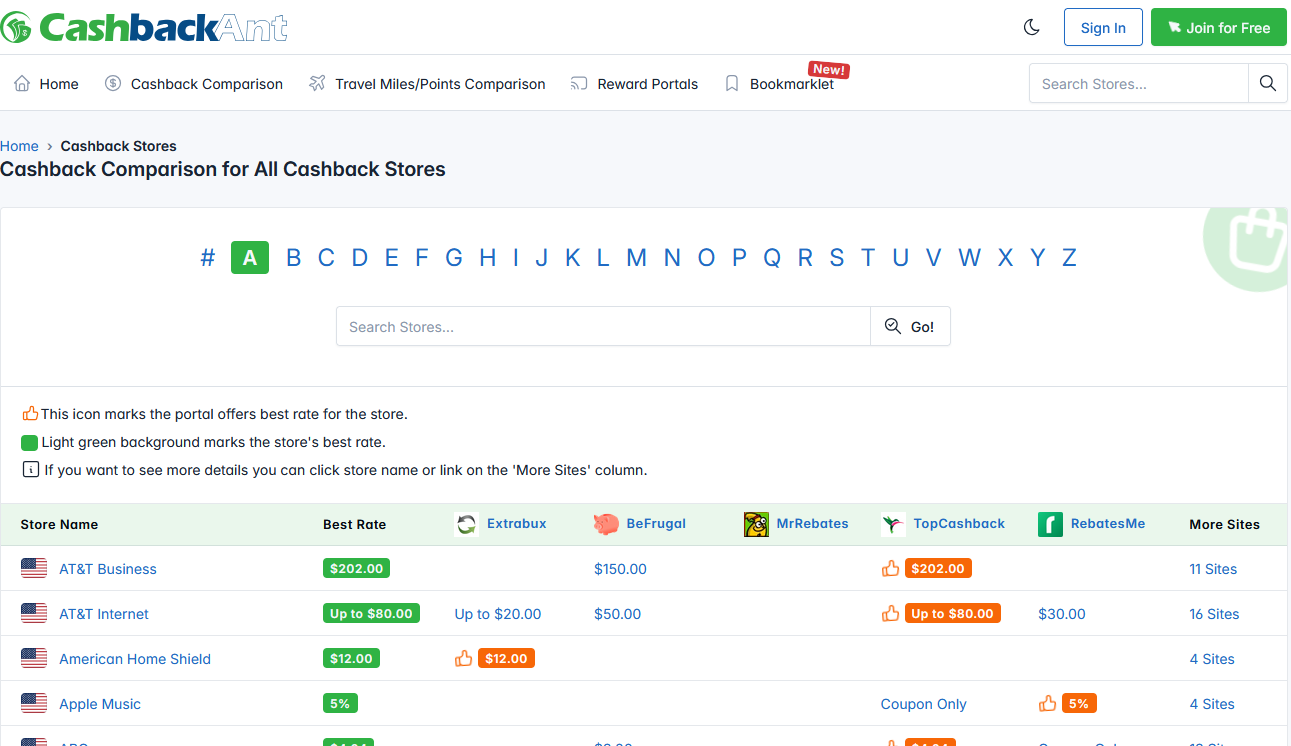The height and width of the screenshot is (746, 1291).
Task: Click BeFrugal $50.00 rate
Action: click(x=618, y=614)
